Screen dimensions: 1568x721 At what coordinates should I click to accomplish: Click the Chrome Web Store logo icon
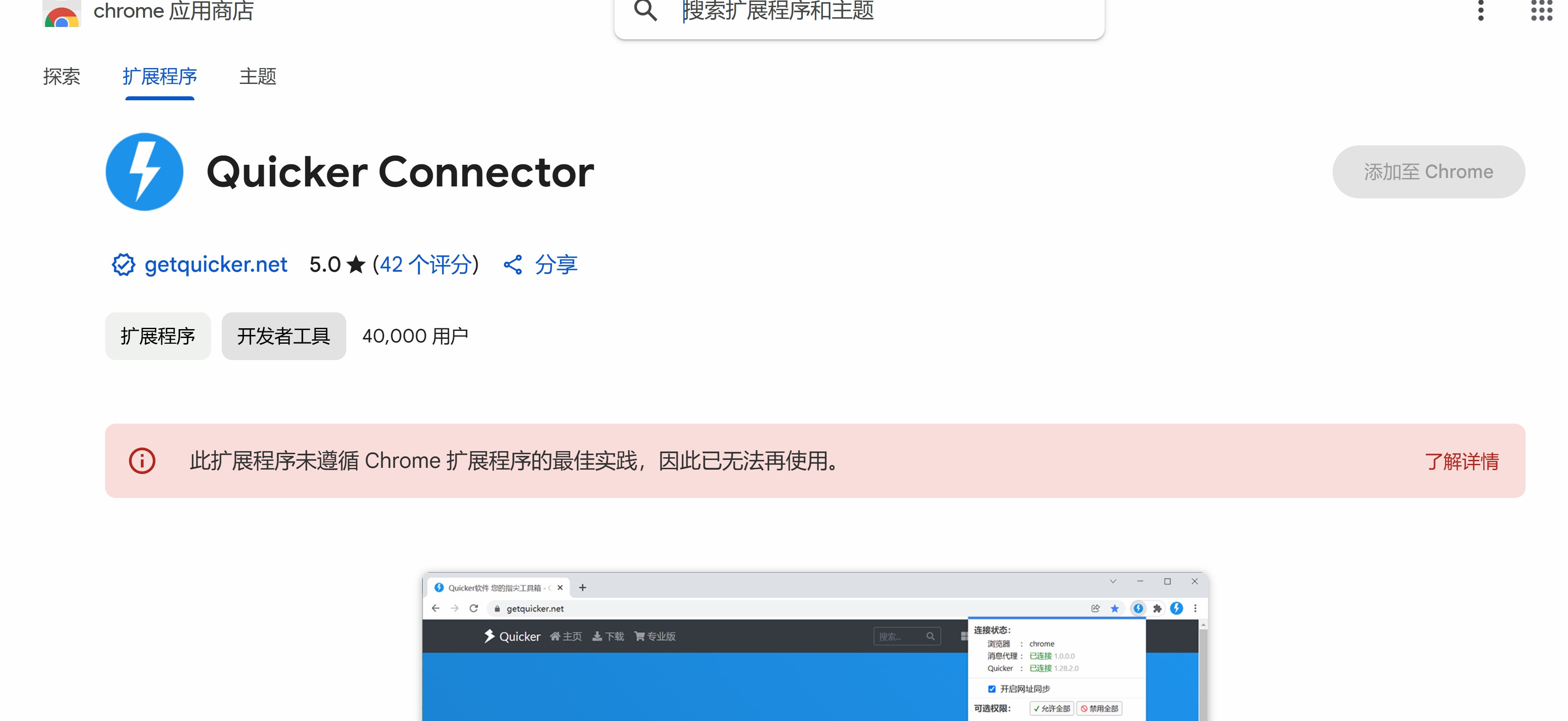pyautogui.click(x=61, y=13)
